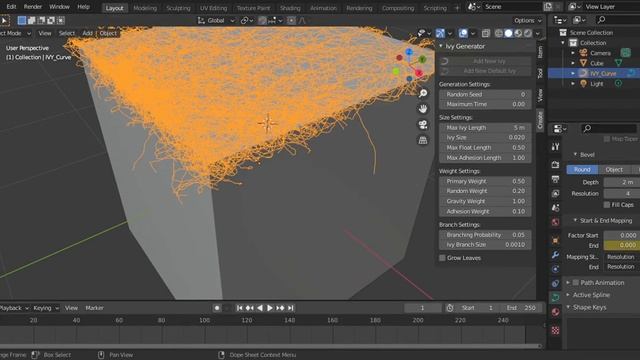Click the Max Ivy Length slider
Screen dimensions: 640x360
[485, 127]
